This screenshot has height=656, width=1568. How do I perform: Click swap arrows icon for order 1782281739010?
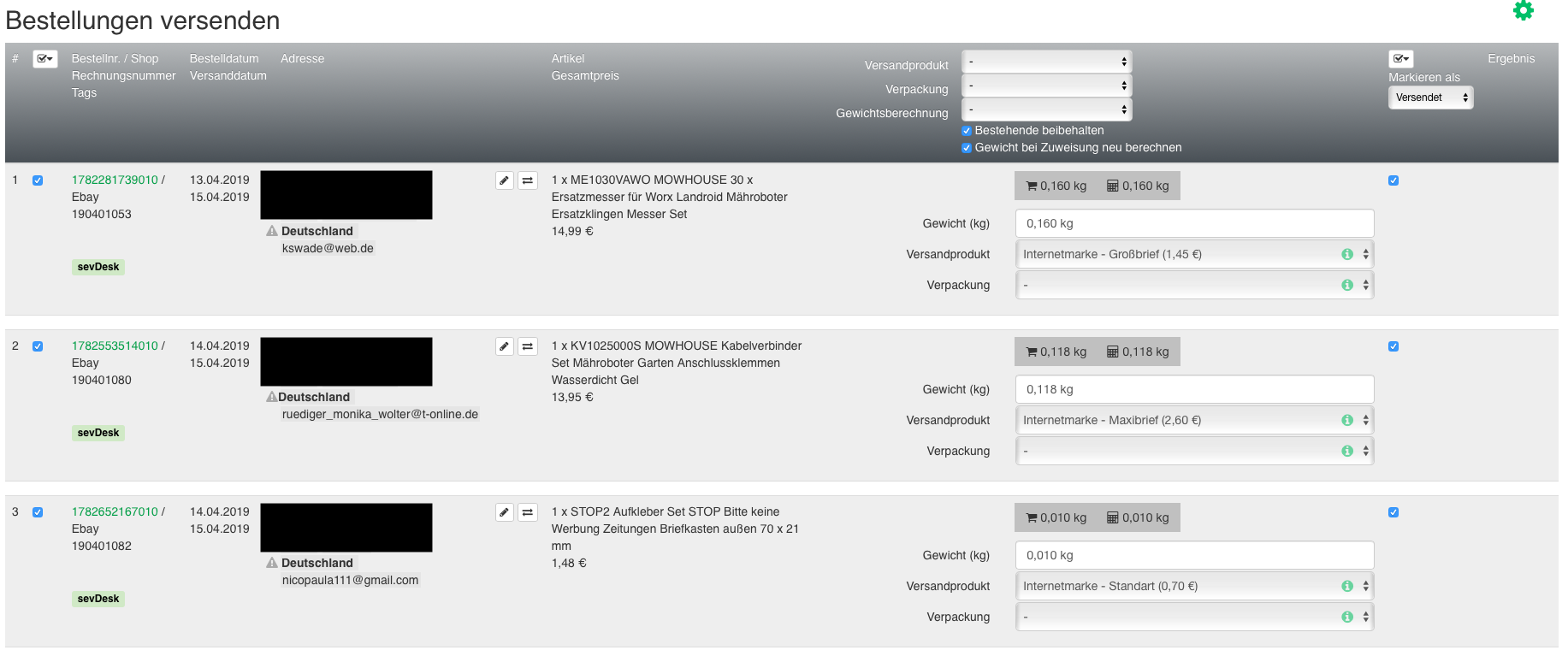(528, 180)
